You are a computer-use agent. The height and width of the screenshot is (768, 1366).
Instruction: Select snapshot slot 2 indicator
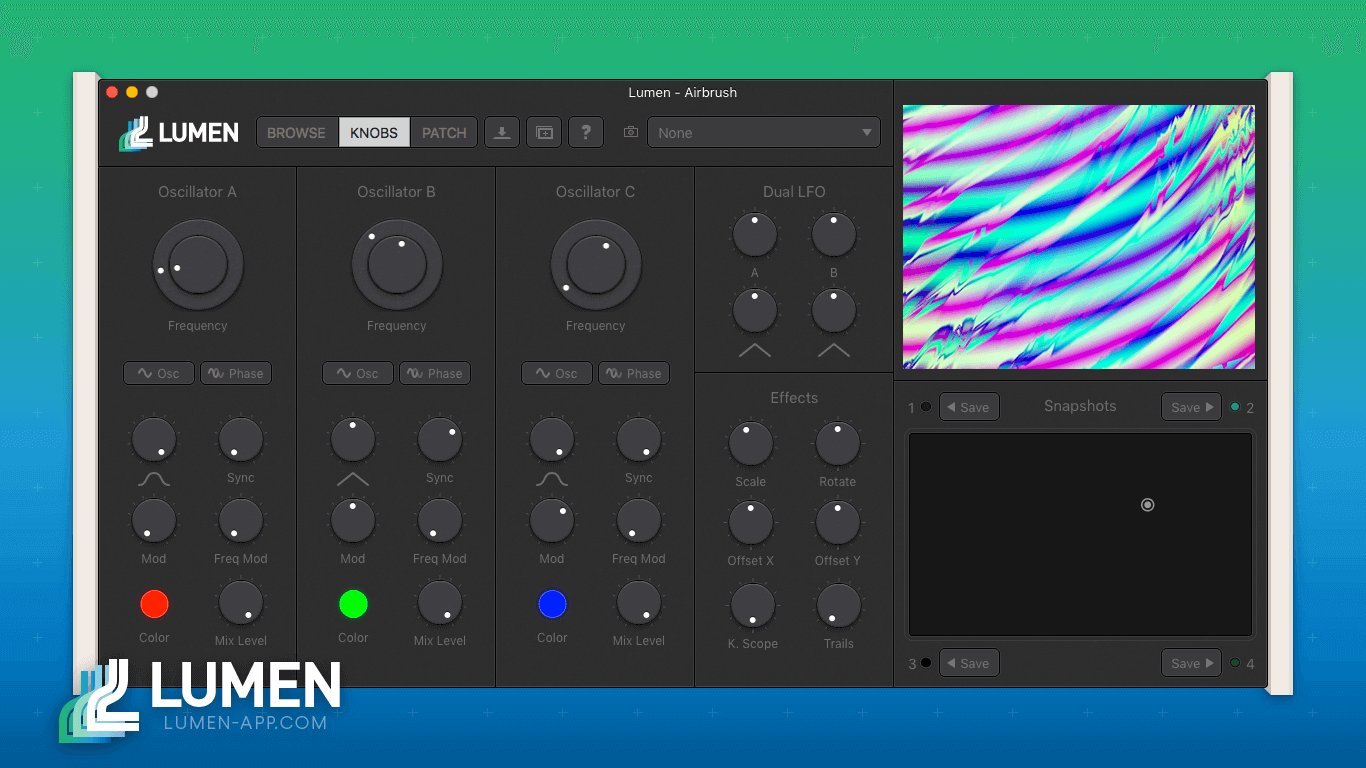(x=1235, y=407)
